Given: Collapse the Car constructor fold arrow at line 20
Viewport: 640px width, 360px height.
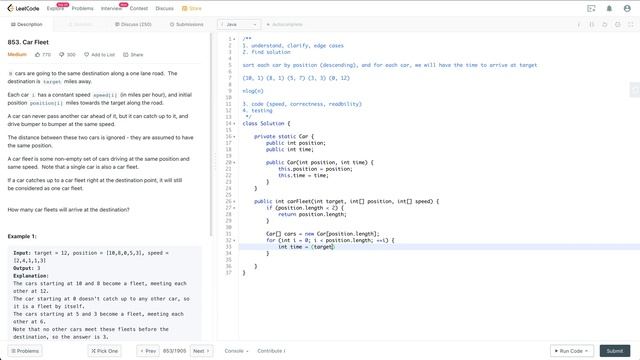Looking at the screenshot, I should (x=234, y=162).
